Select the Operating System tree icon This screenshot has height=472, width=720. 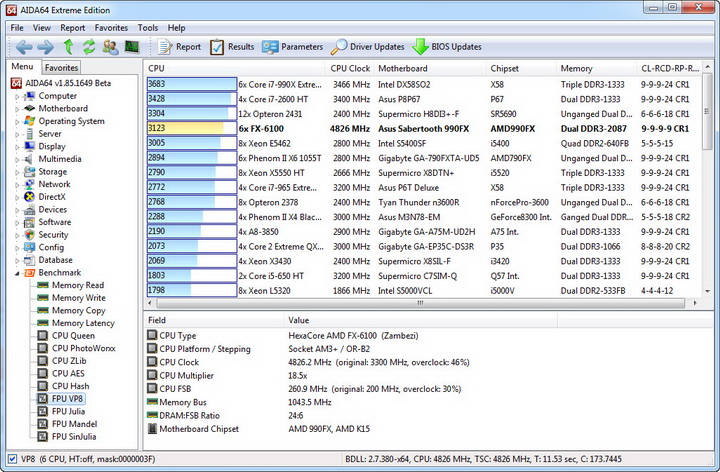29,121
